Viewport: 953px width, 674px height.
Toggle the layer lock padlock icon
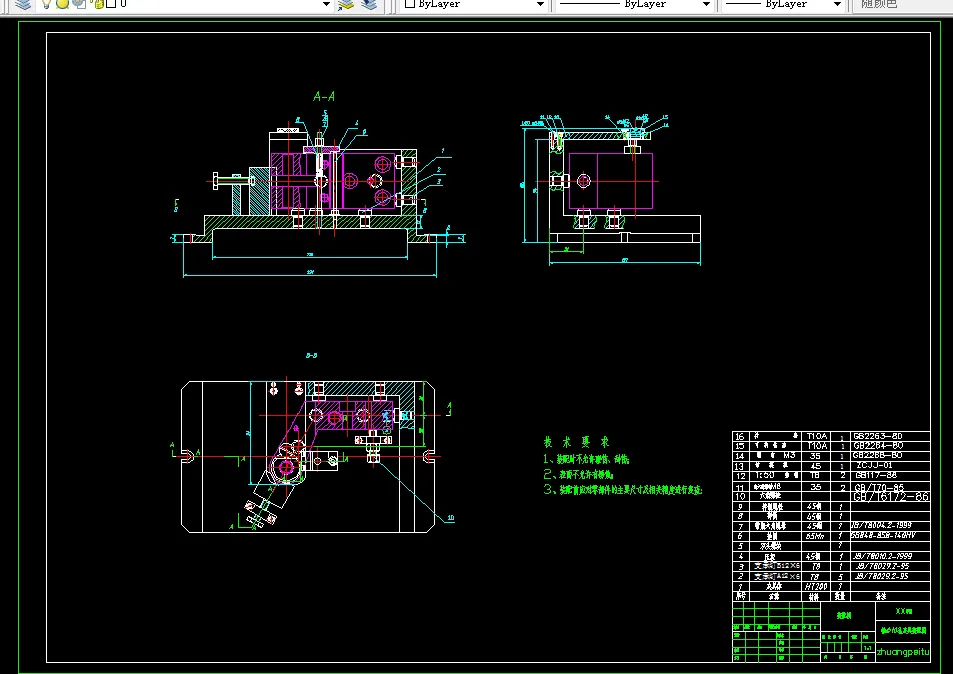click(98, 4)
